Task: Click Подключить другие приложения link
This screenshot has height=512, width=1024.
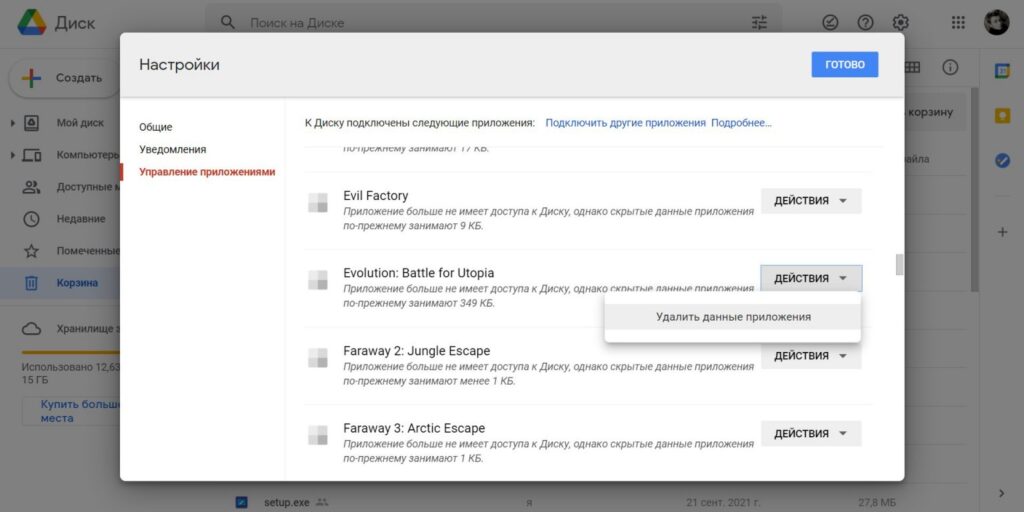Action: coord(626,123)
